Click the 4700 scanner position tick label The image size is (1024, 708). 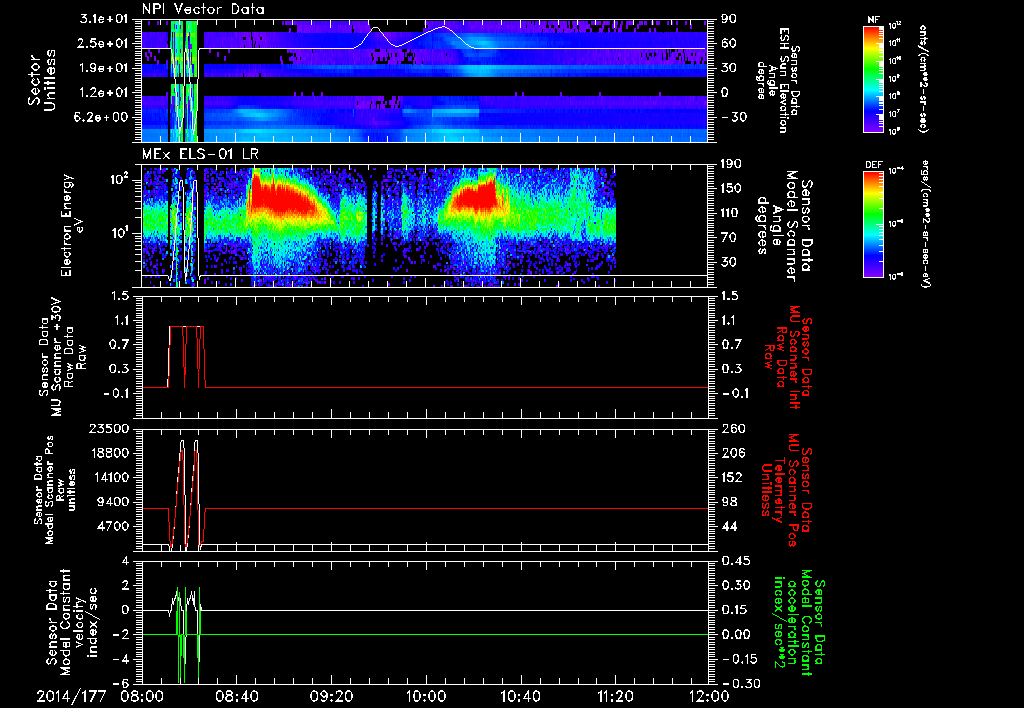click(x=113, y=526)
